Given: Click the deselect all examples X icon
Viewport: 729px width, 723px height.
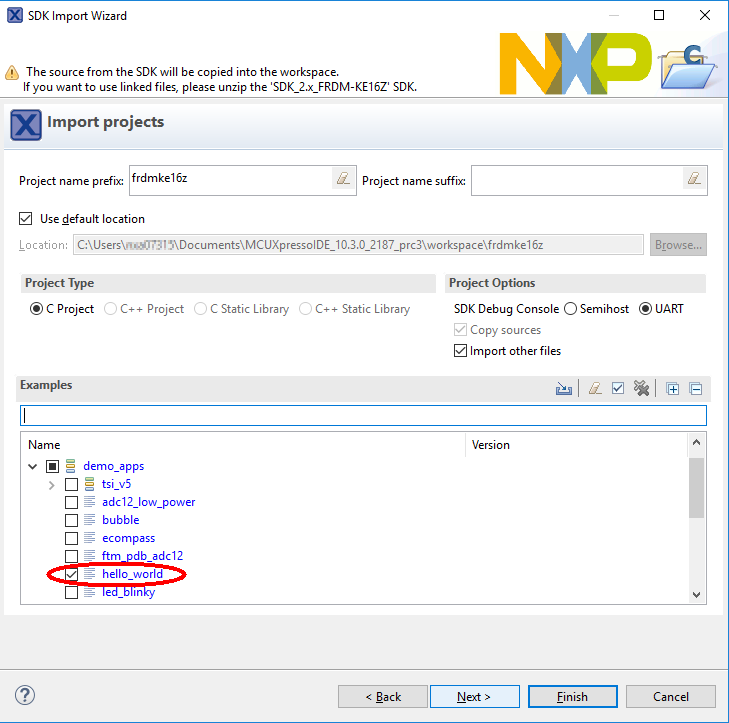Looking at the screenshot, I should coord(641,389).
